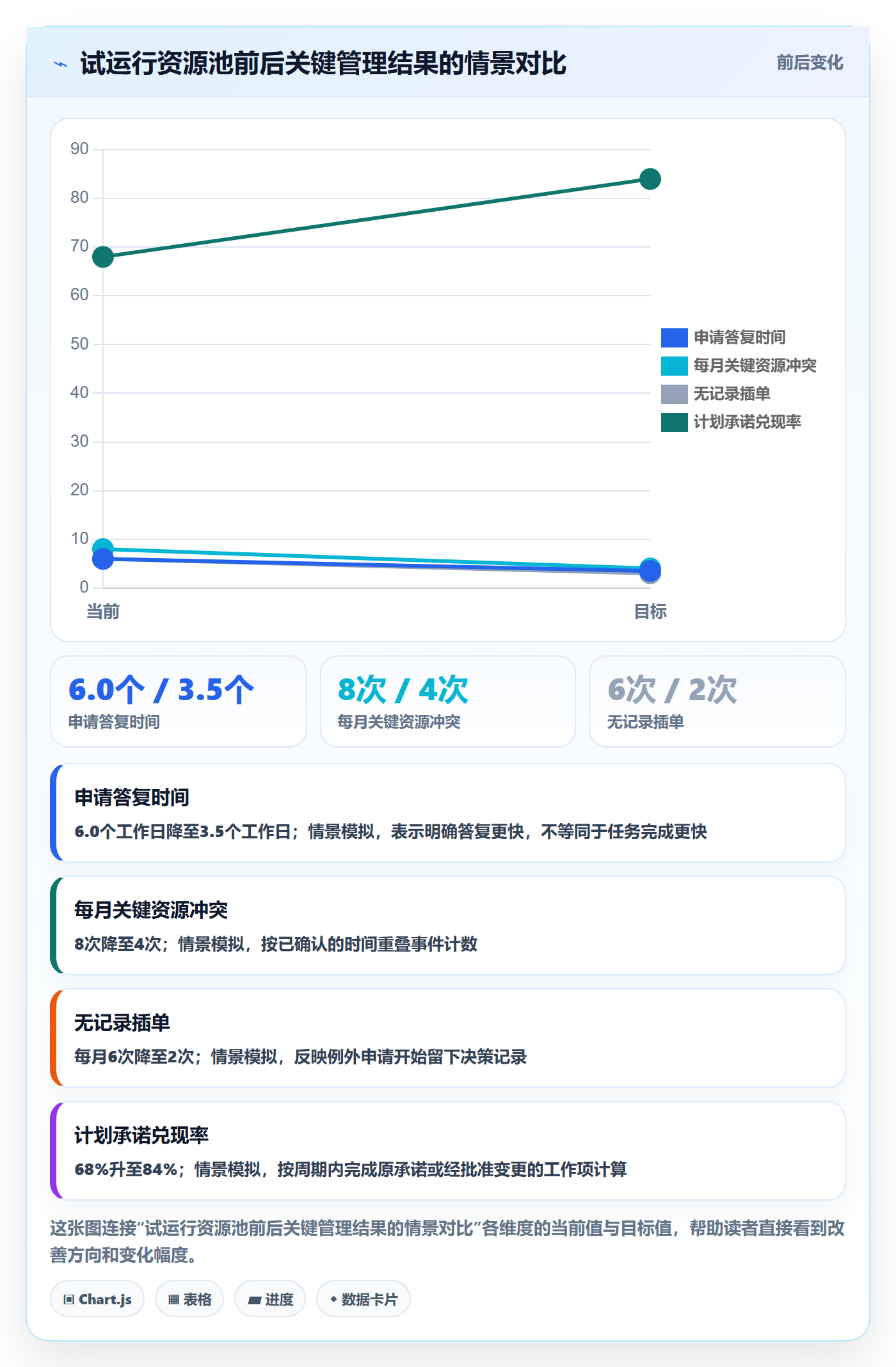Click the green data point at 当前 (68)
896x1367 pixels.
pyautogui.click(x=103, y=257)
